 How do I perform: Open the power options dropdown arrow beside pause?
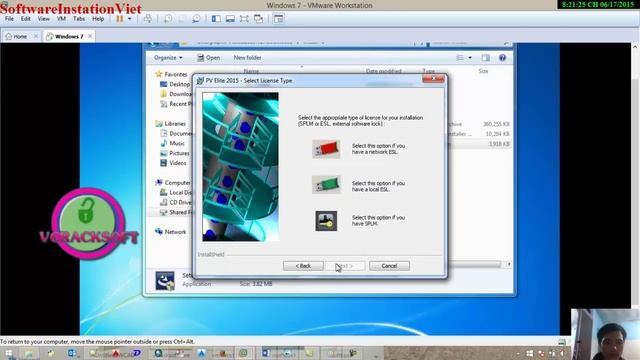coord(130,19)
